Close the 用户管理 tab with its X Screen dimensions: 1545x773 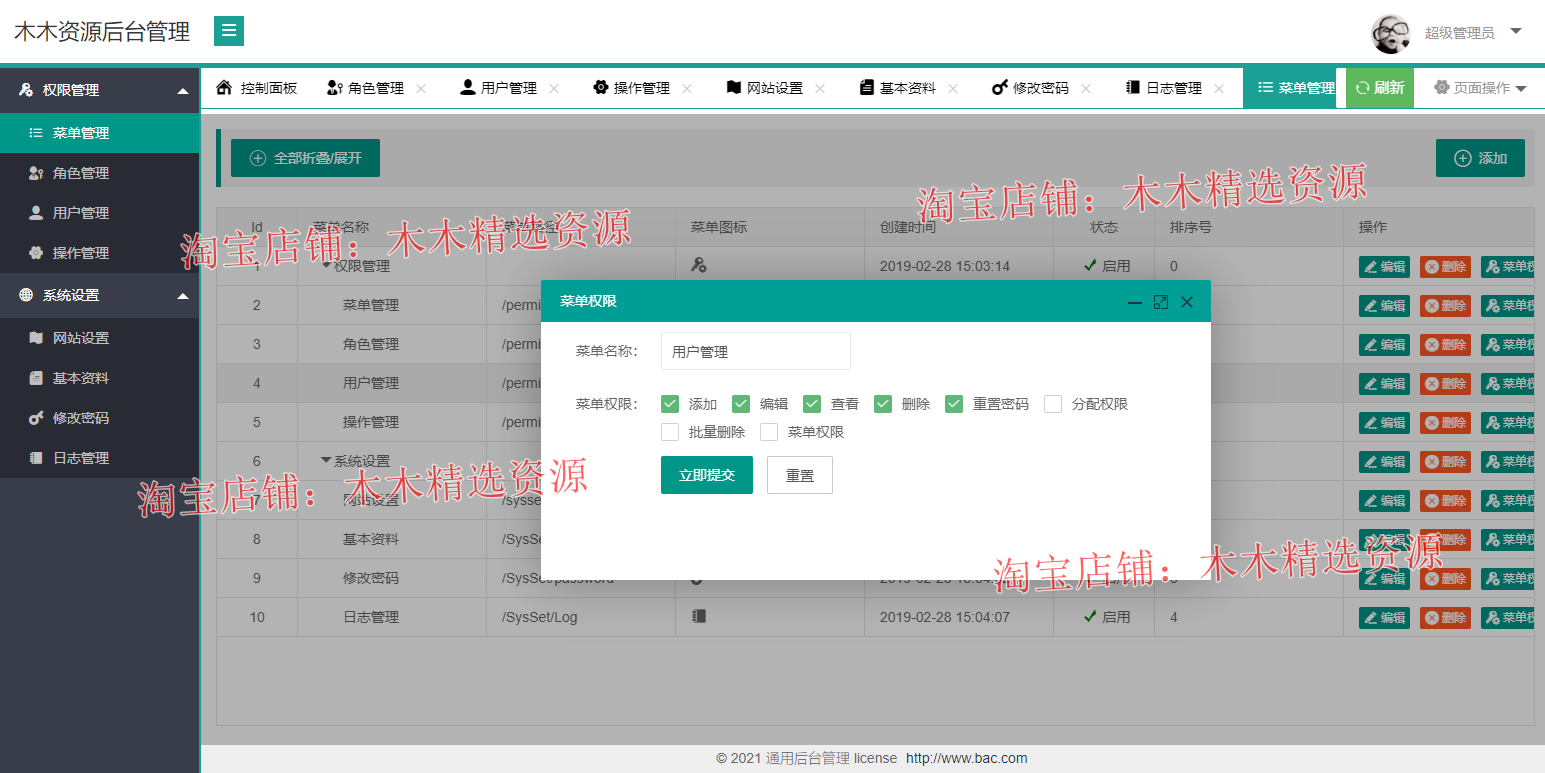(554, 88)
